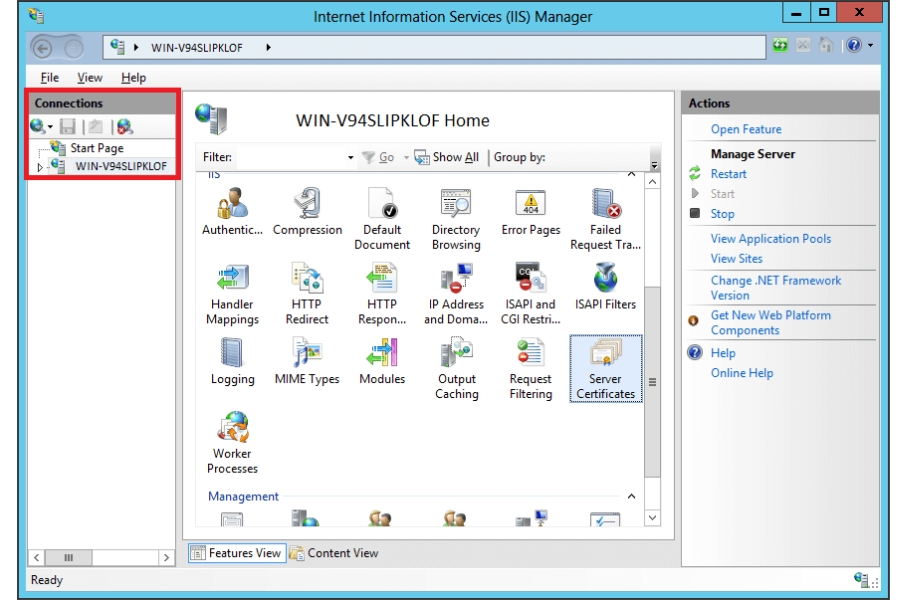Click the Stop server link
This screenshot has width=900, height=600.
[x=722, y=214]
